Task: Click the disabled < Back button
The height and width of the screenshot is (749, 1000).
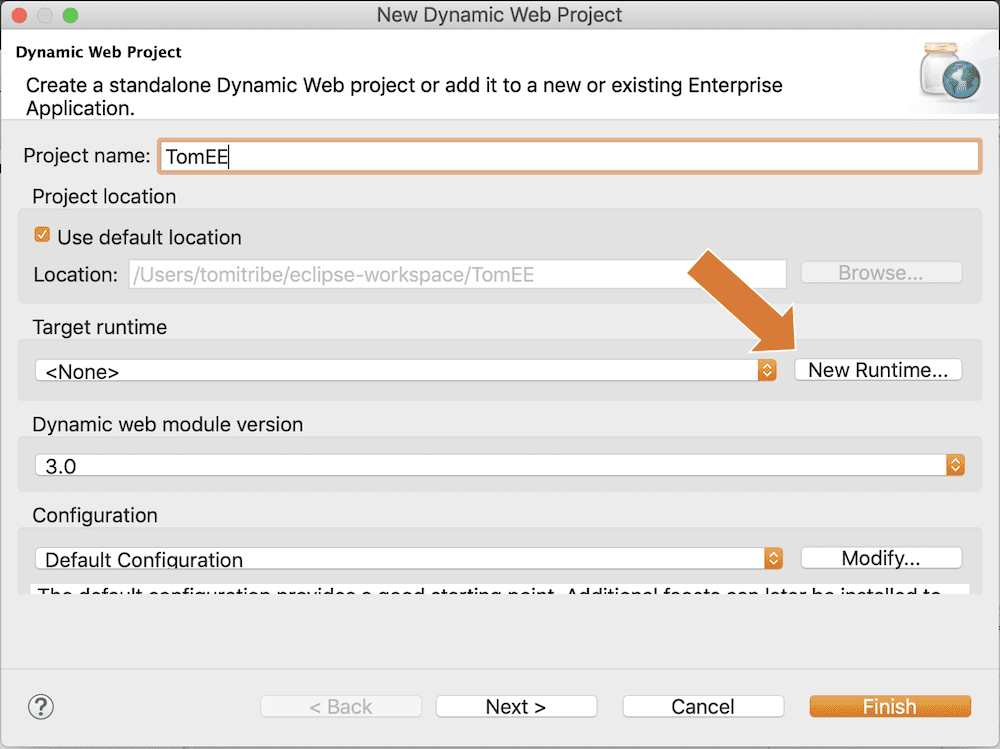Action: (x=341, y=706)
